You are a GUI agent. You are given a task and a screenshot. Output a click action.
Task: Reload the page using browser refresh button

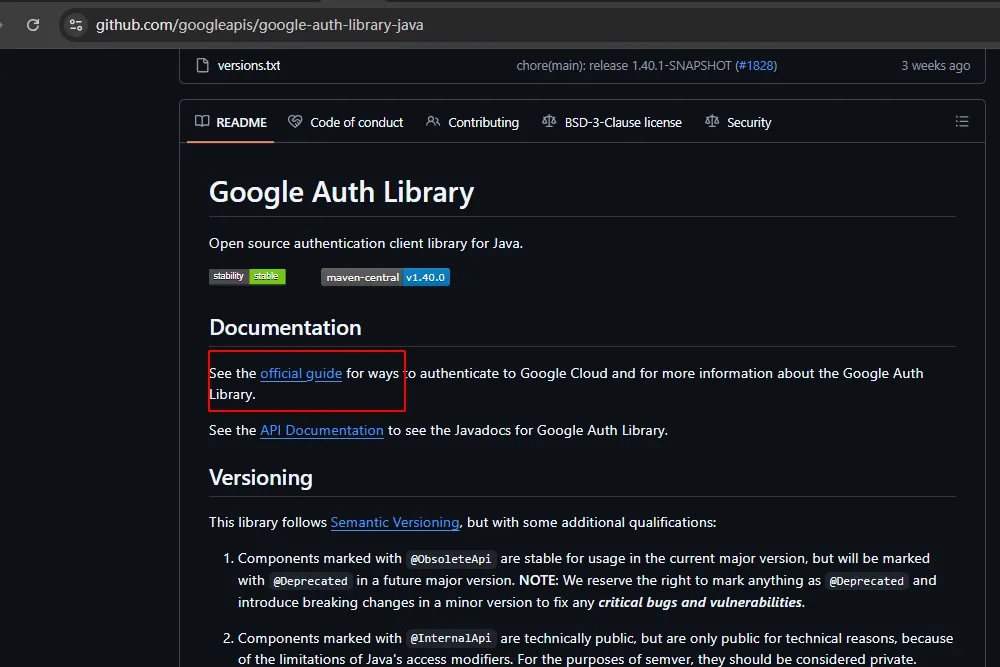33,25
